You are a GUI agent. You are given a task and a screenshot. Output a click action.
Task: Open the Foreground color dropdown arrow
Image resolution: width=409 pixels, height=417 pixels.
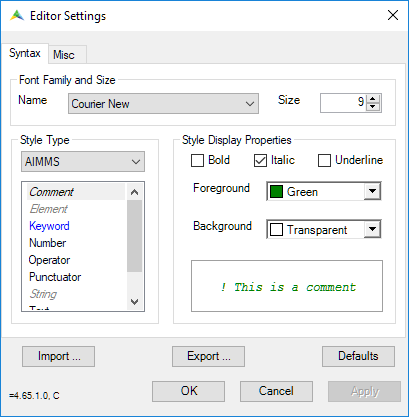372,191
